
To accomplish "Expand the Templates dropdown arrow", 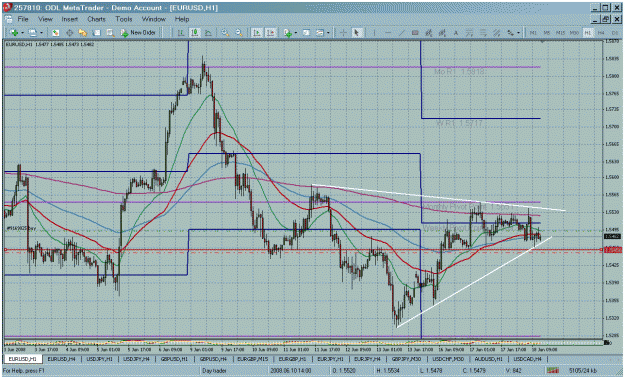I will tap(328, 33).
